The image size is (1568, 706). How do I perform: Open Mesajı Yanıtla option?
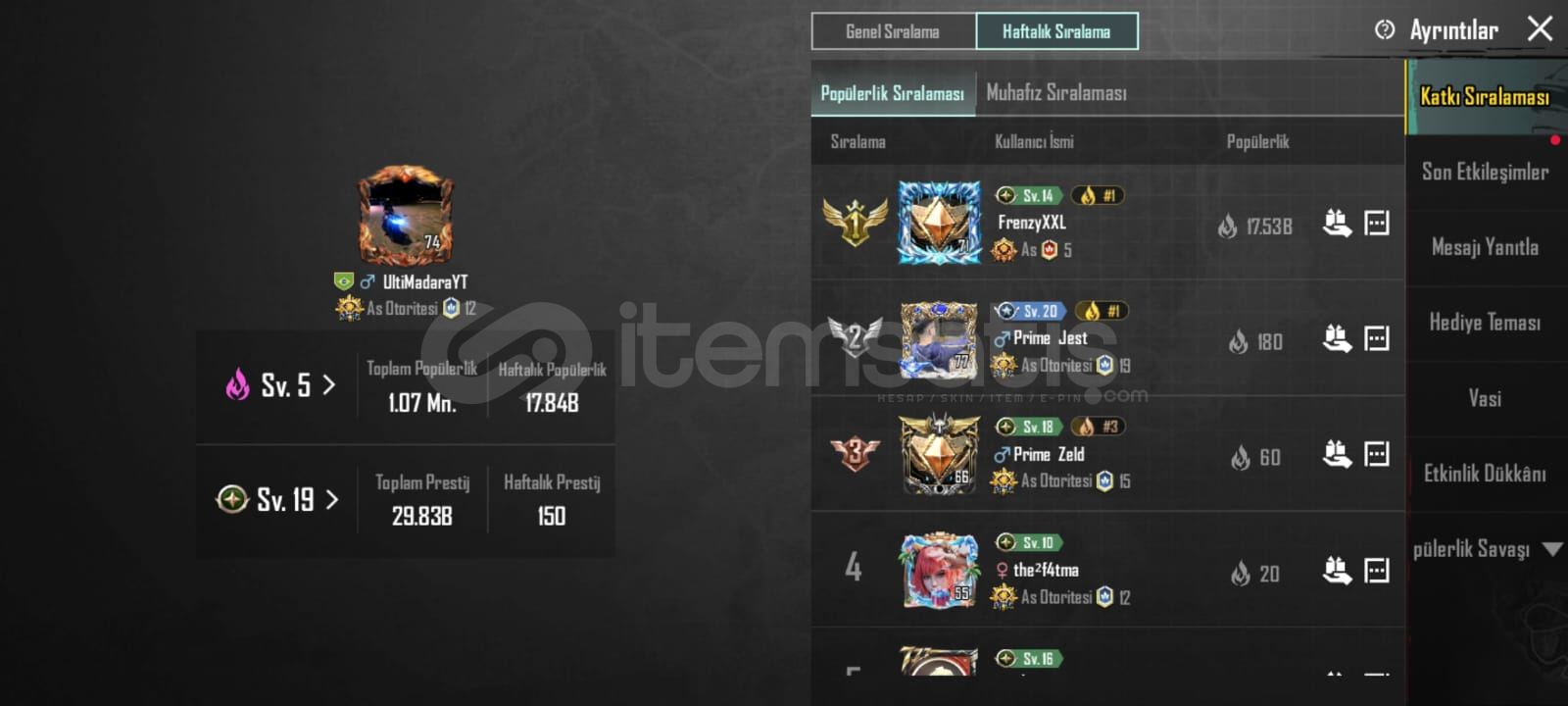[1486, 247]
